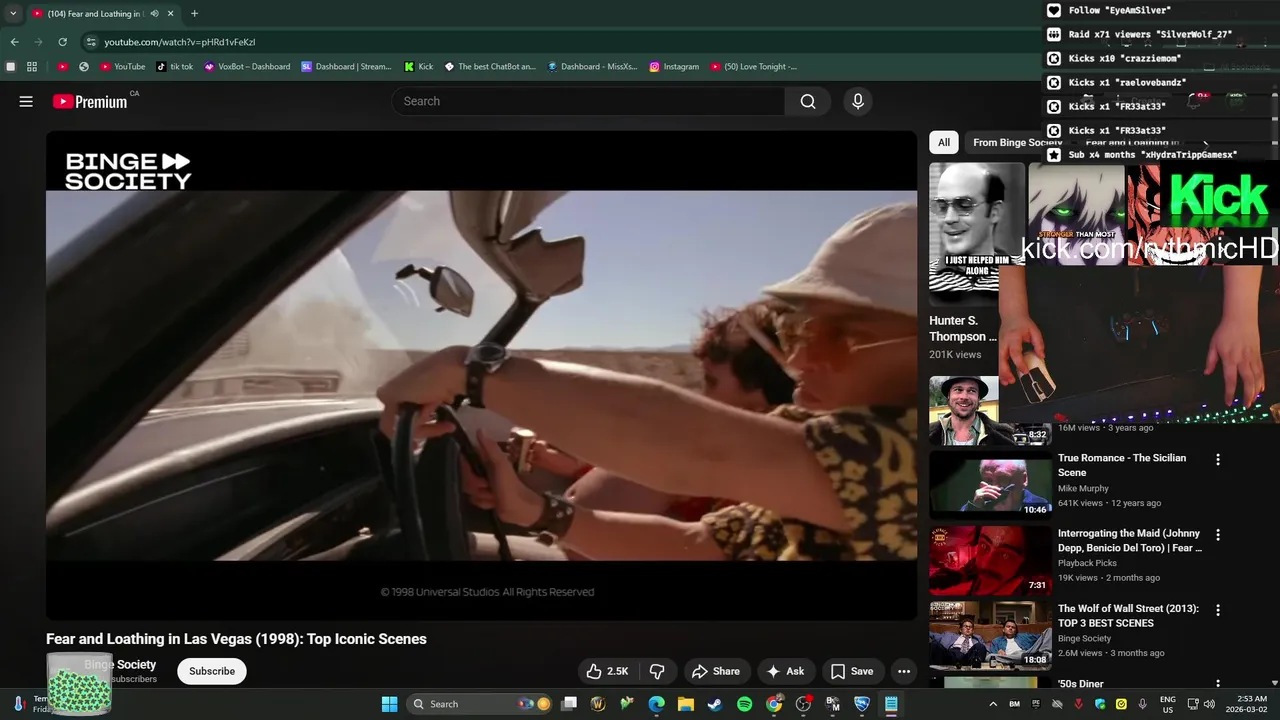Click the YouTube Premium logo
The image size is (1280, 720).
(x=90, y=101)
